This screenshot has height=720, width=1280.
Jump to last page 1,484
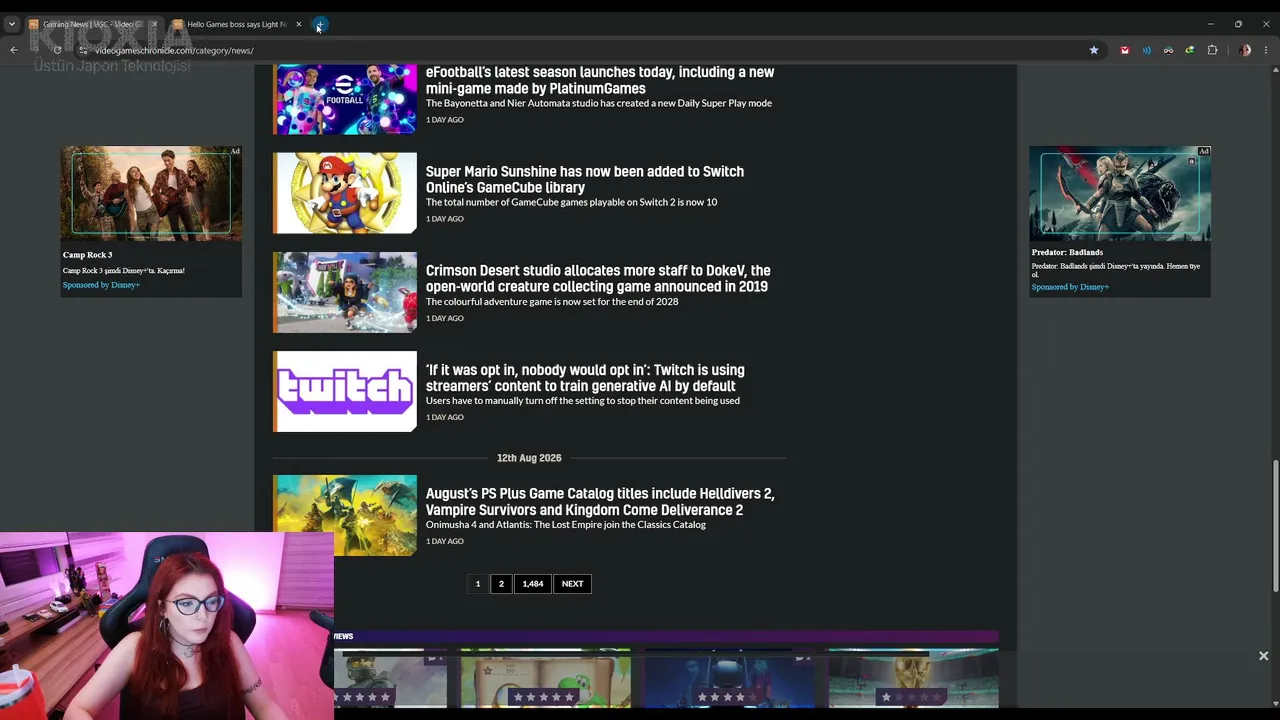(533, 584)
